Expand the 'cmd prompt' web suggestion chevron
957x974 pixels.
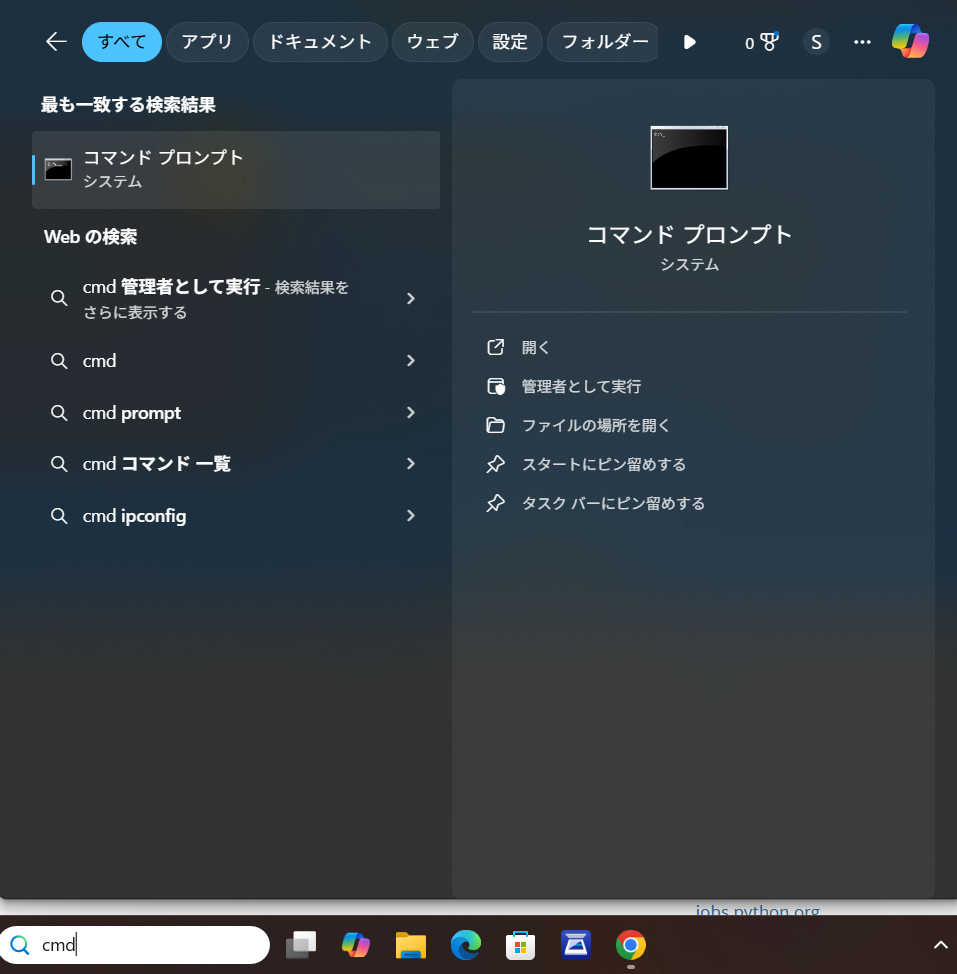click(x=410, y=413)
